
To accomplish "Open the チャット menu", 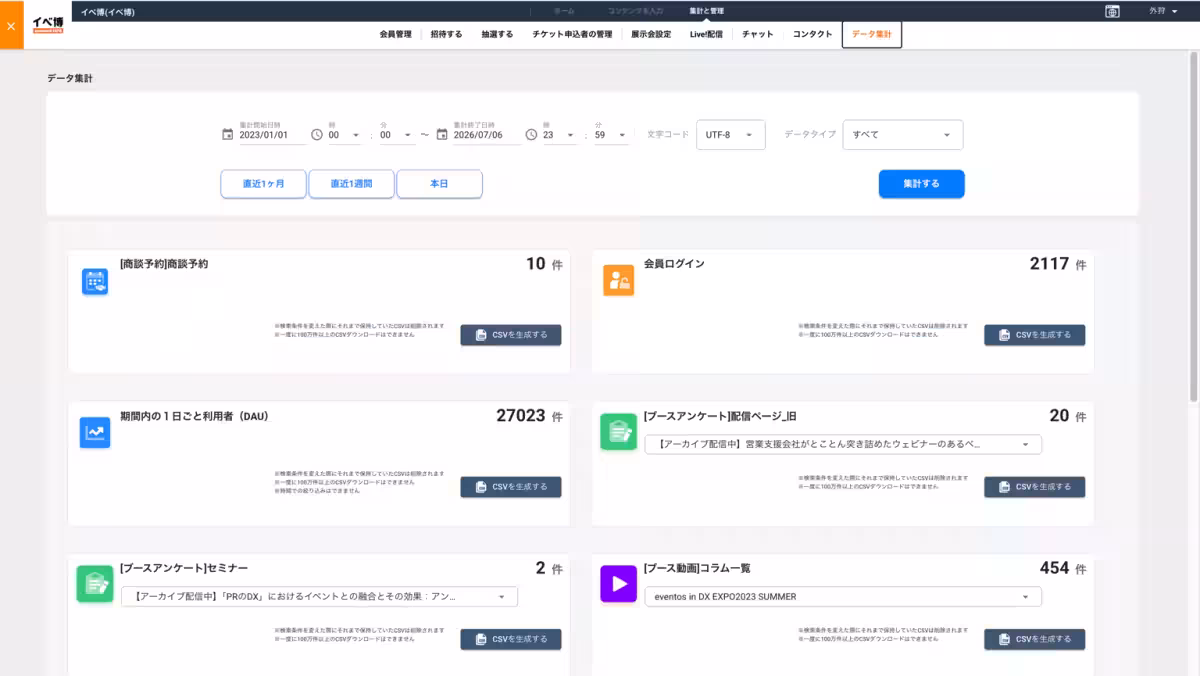I will (758, 34).
